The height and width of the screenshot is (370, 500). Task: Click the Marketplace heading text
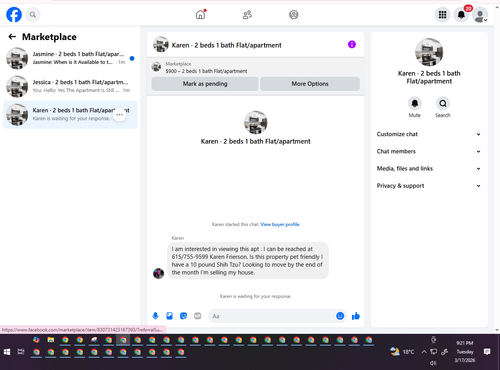coord(49,37)
